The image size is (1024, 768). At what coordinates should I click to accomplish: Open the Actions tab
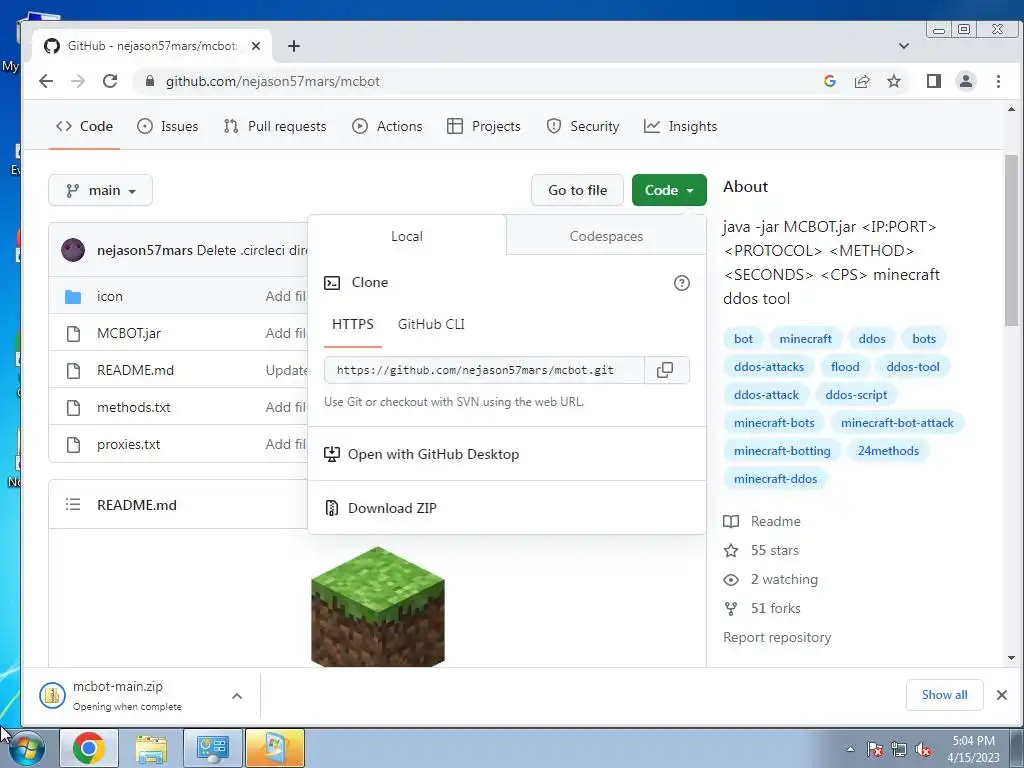point(387,126)
